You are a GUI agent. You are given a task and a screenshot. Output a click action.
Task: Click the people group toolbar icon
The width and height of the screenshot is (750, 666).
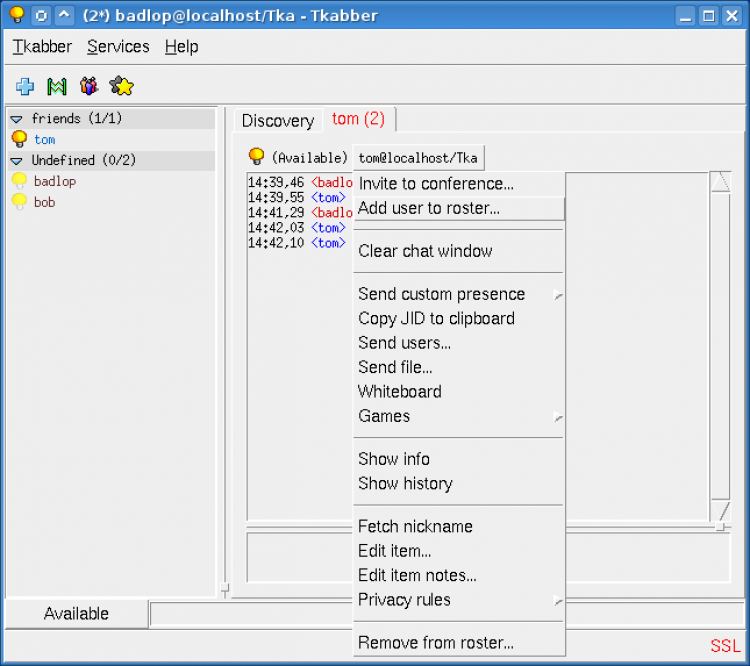[89, 86]
